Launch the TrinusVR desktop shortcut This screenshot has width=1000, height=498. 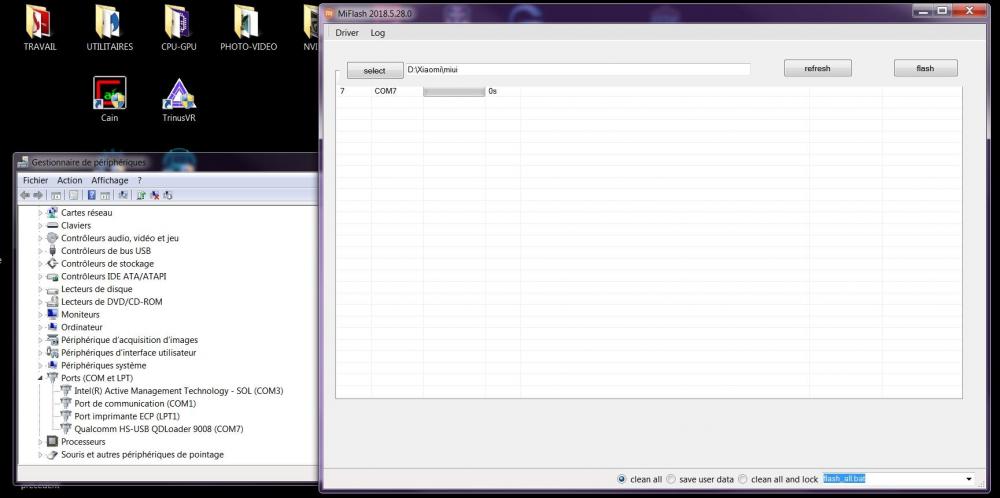pos(179,93)
